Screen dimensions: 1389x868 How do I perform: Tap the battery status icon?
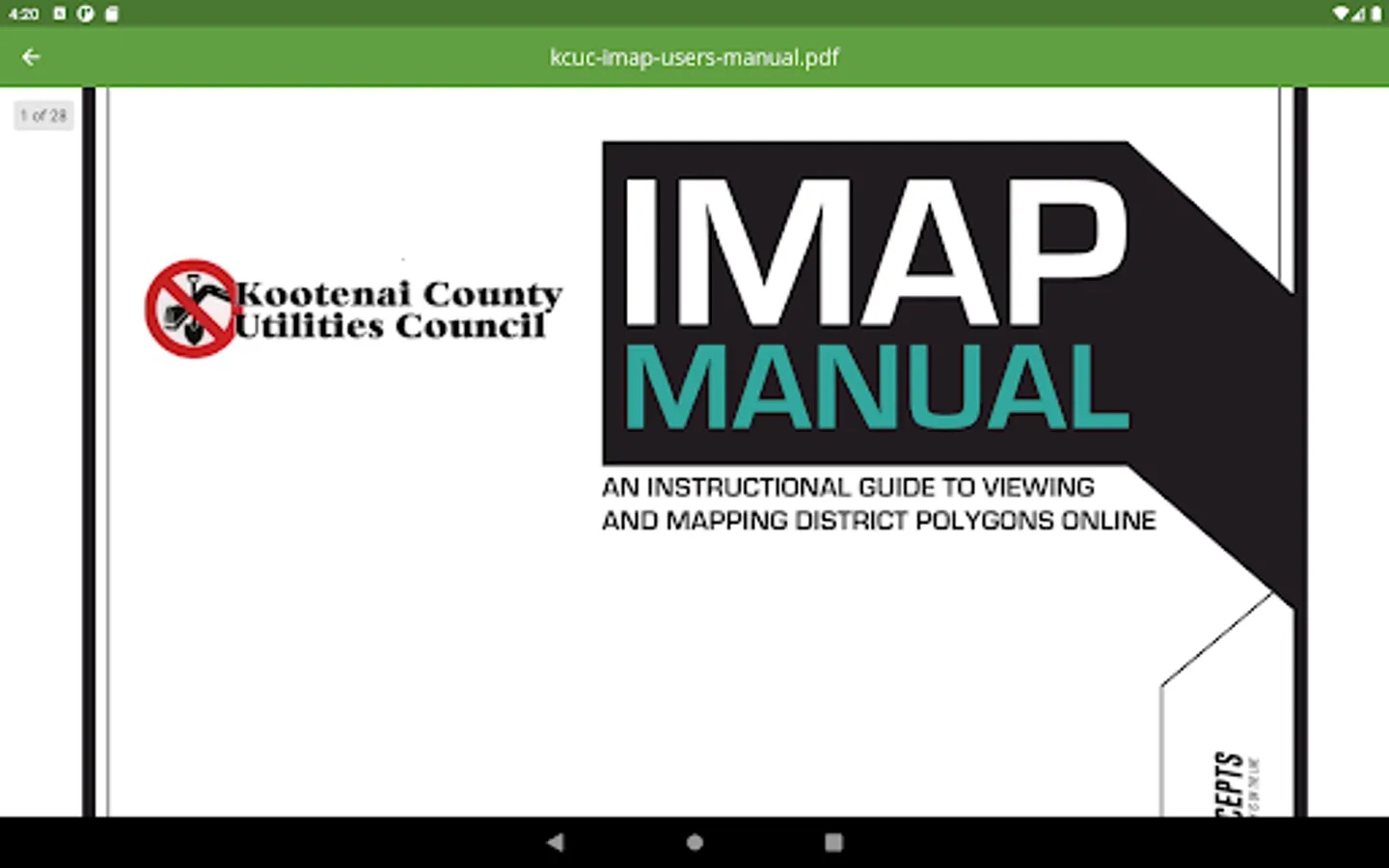coord(1375,14)
